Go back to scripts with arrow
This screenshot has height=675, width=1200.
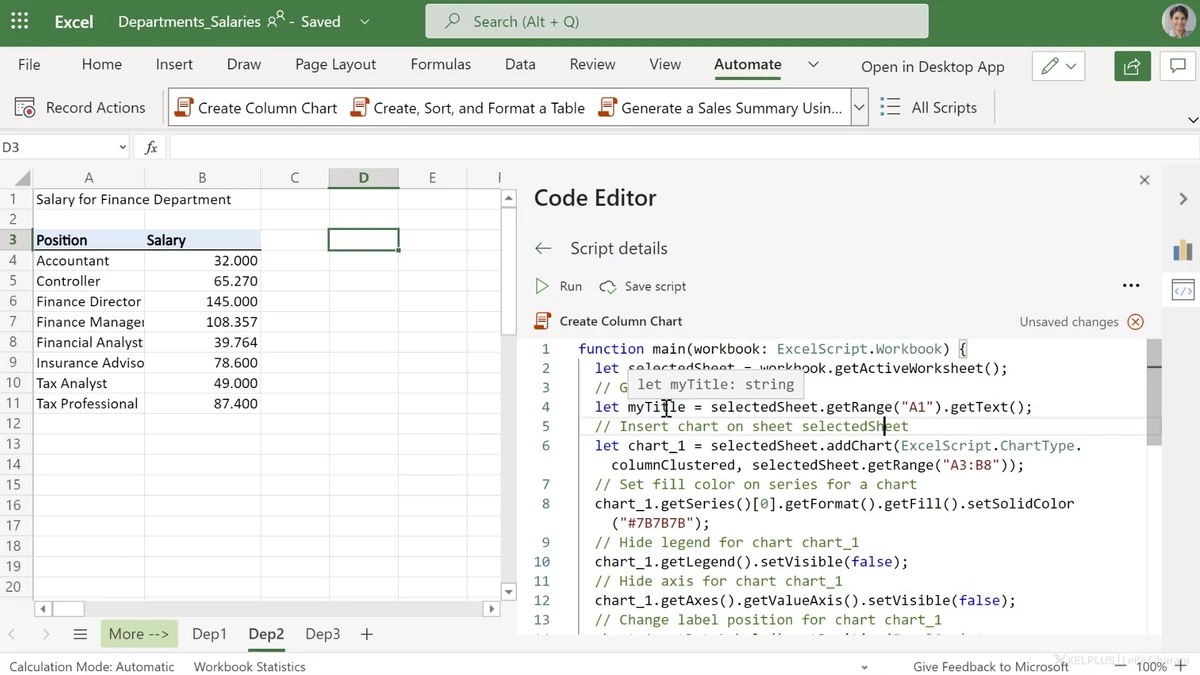pos(543,248)
